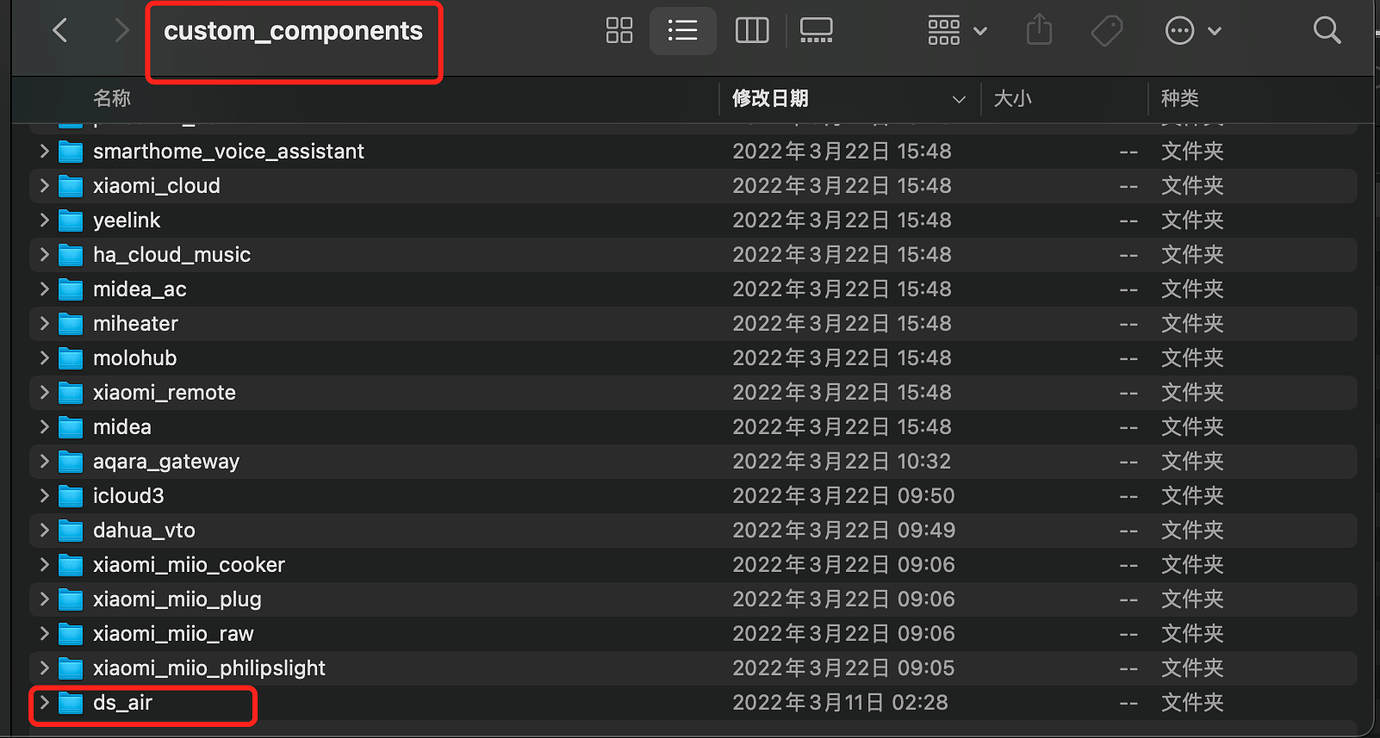Open the group-by options dropdown
Screen dimensions: 1380x738
[957, 31]
